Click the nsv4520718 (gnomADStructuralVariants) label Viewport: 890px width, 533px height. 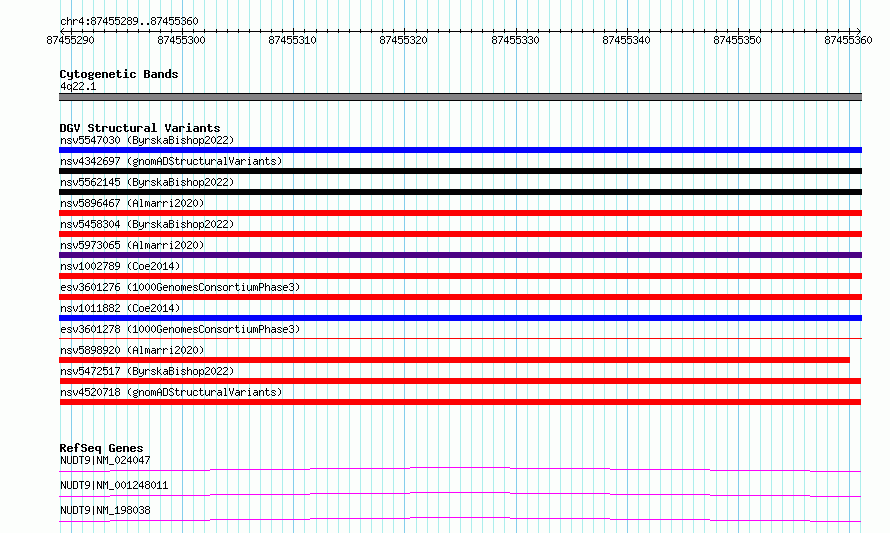(171, 392)
